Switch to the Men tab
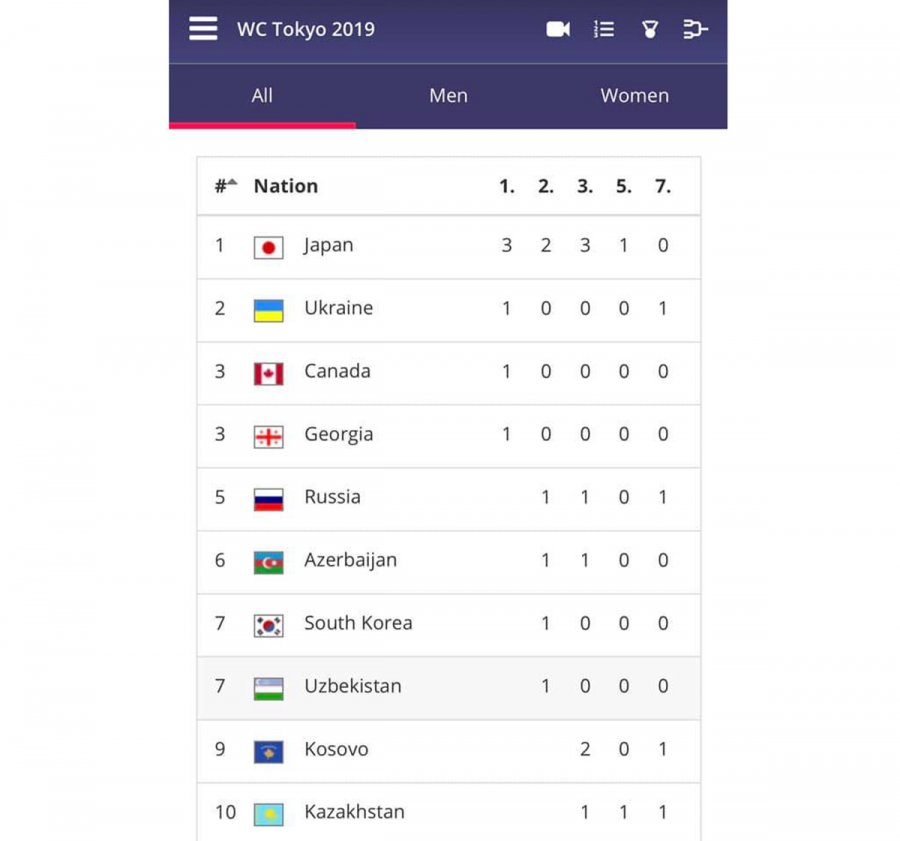Image resolution: width=900 pixels, height=841 pixels. point(448,95)
